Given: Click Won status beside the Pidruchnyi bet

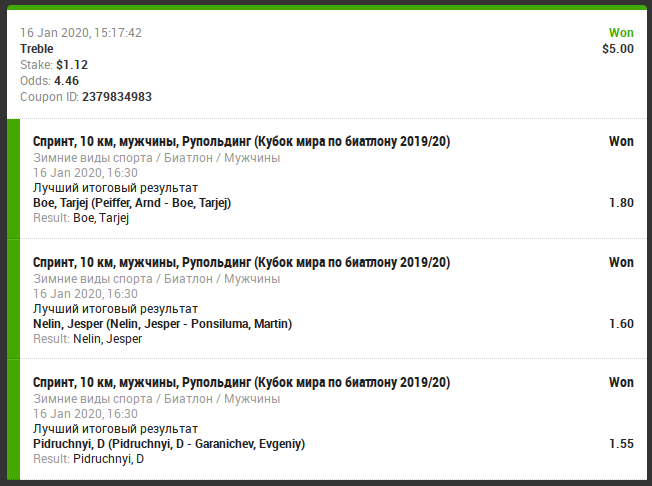Looking at the screenshot, I should point(621,383).
